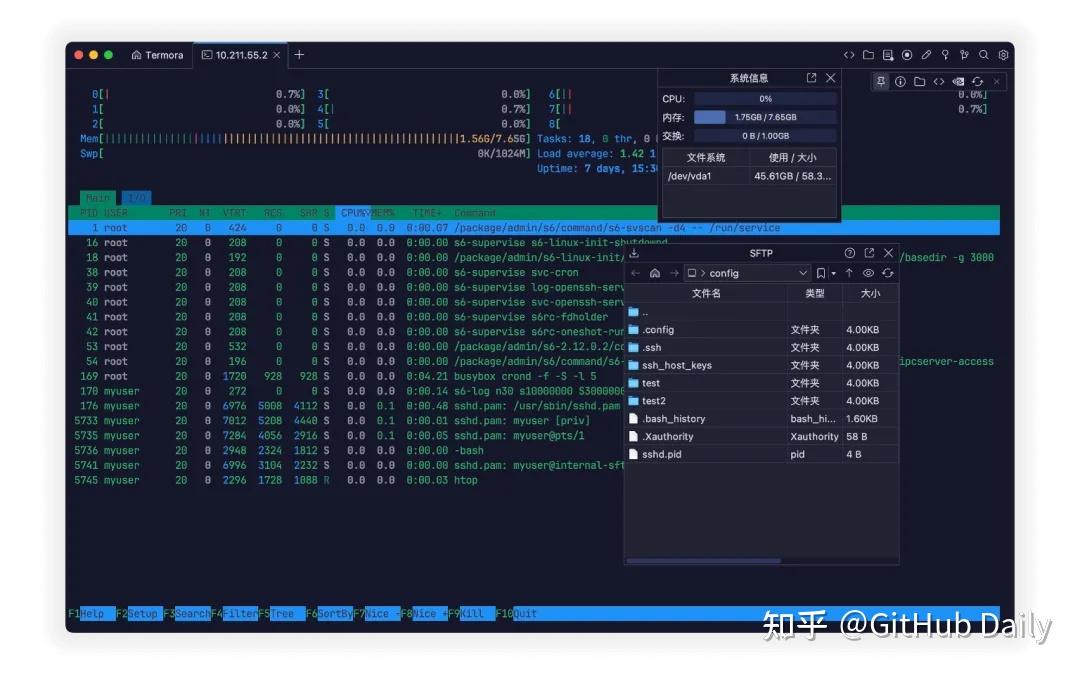
Task: Select the .bash_history file
Action: click(762, 419)
